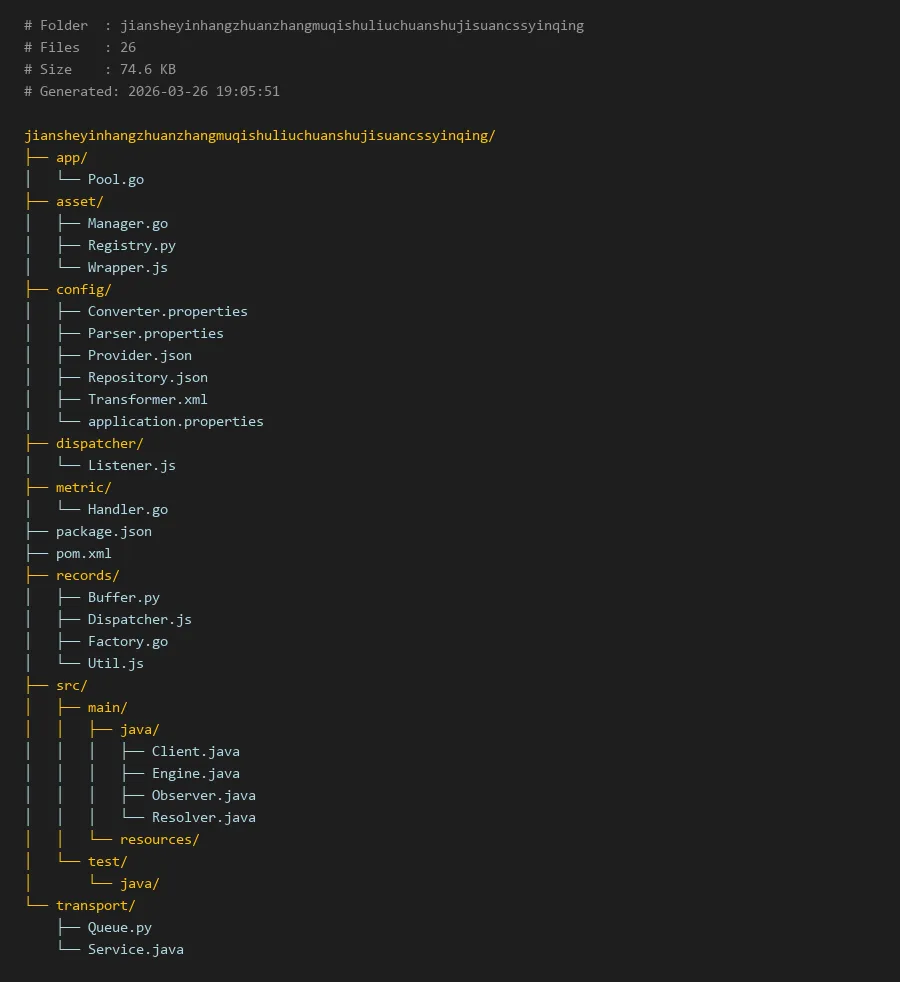Expand the records/ folder
Image resolution: width=900 pixels, height=982 pixels.
[x=87, y=575]
